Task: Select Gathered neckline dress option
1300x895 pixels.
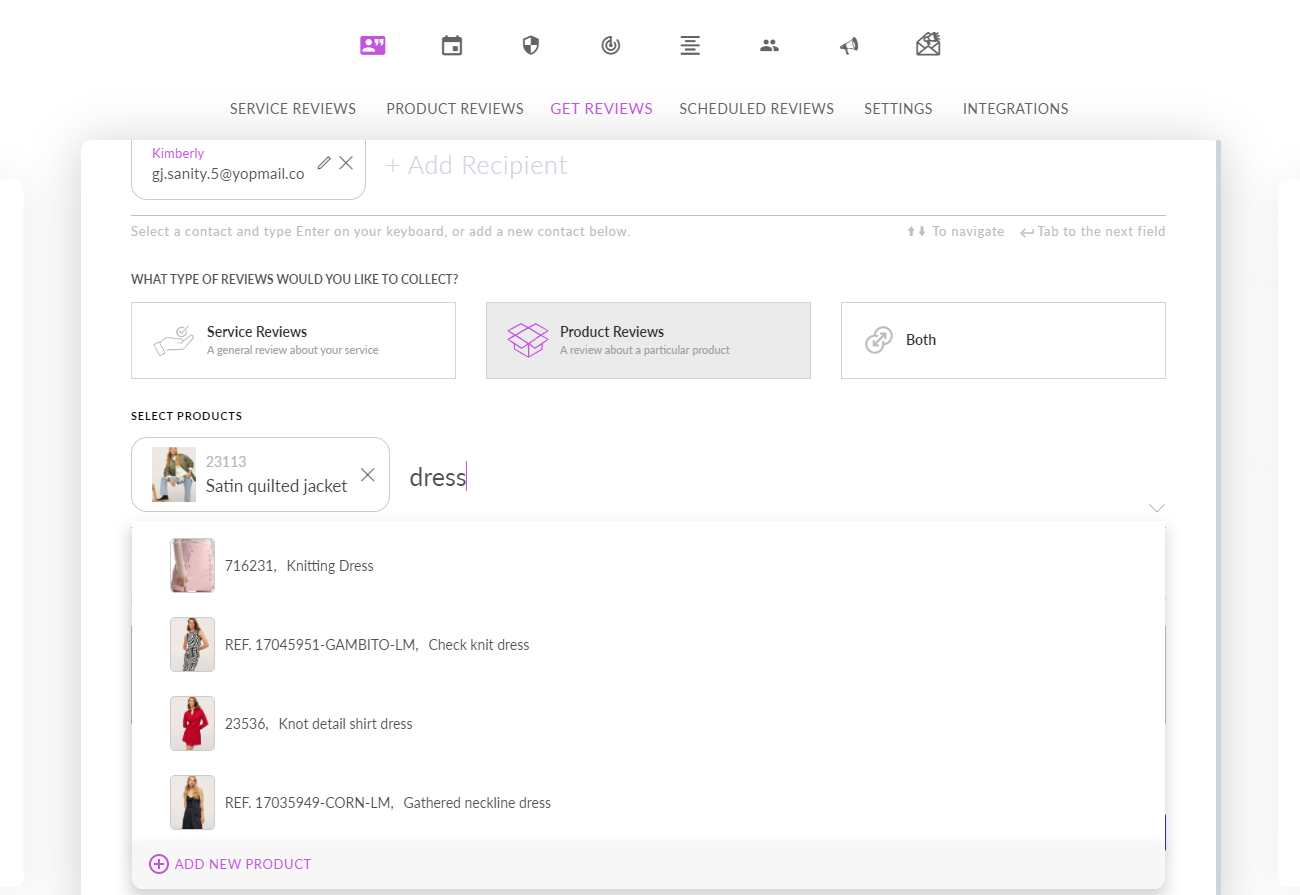Action: coord(648,803)
